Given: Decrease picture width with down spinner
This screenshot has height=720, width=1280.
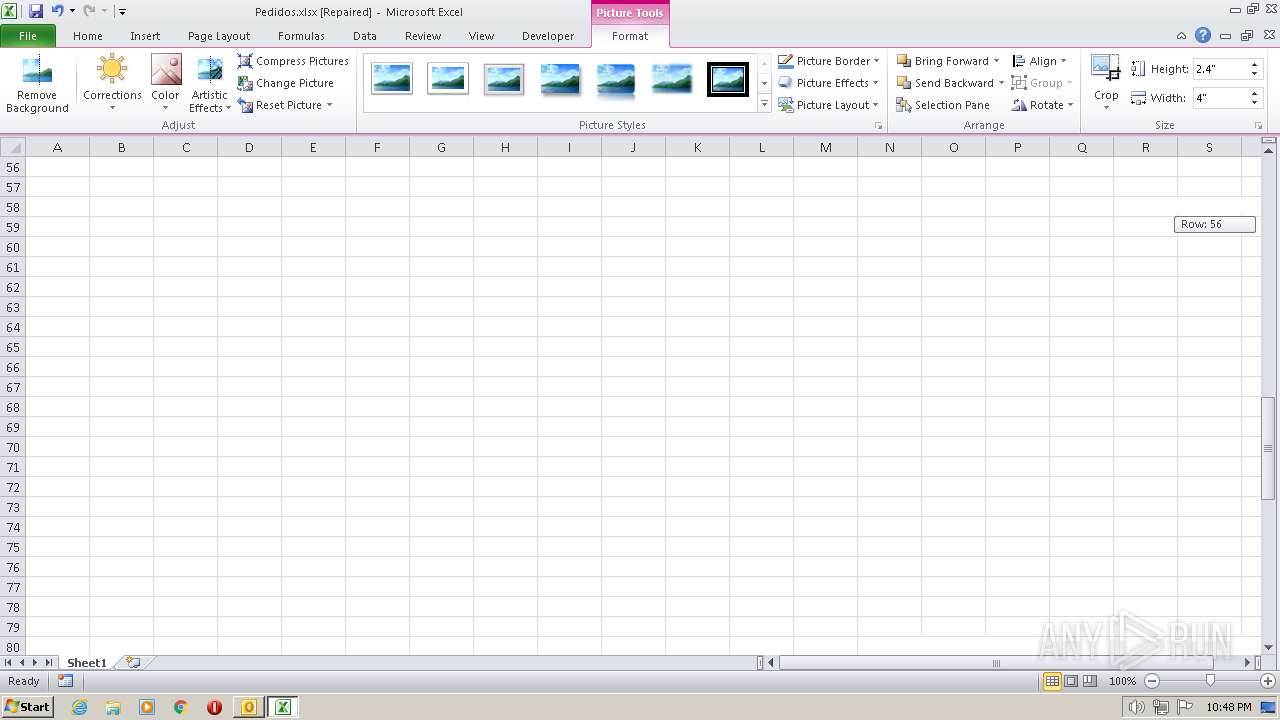Looking at the screenshot, I should (x=1254, y=103).
